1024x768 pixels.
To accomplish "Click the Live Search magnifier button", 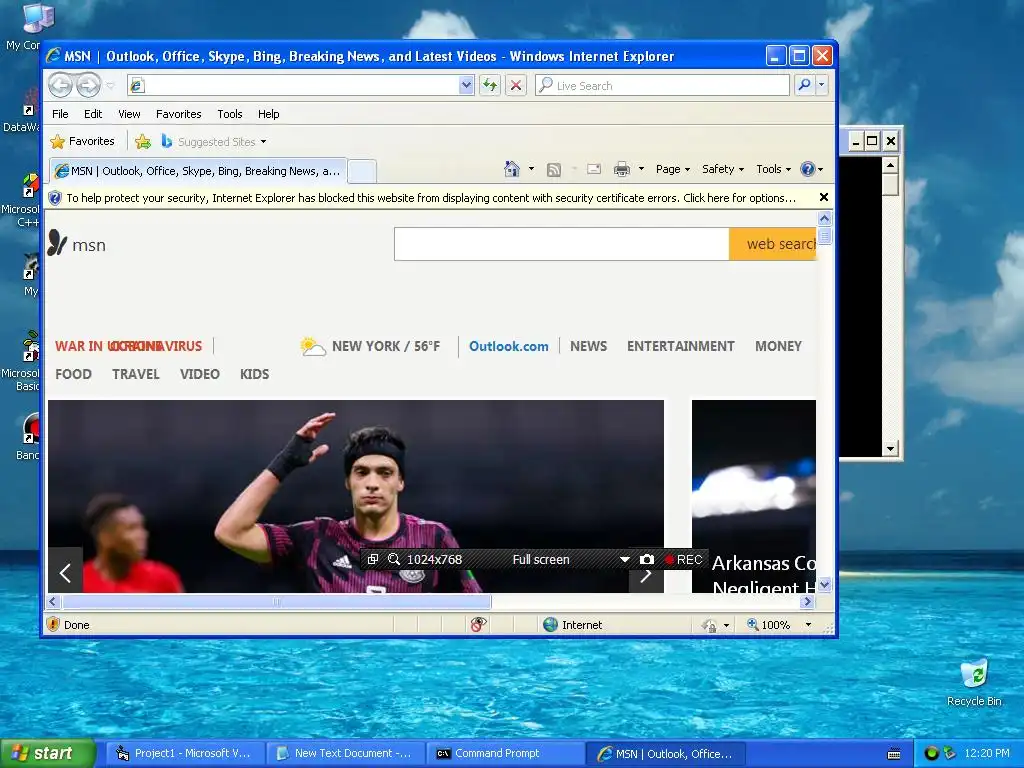I will [x=805, y=85].
